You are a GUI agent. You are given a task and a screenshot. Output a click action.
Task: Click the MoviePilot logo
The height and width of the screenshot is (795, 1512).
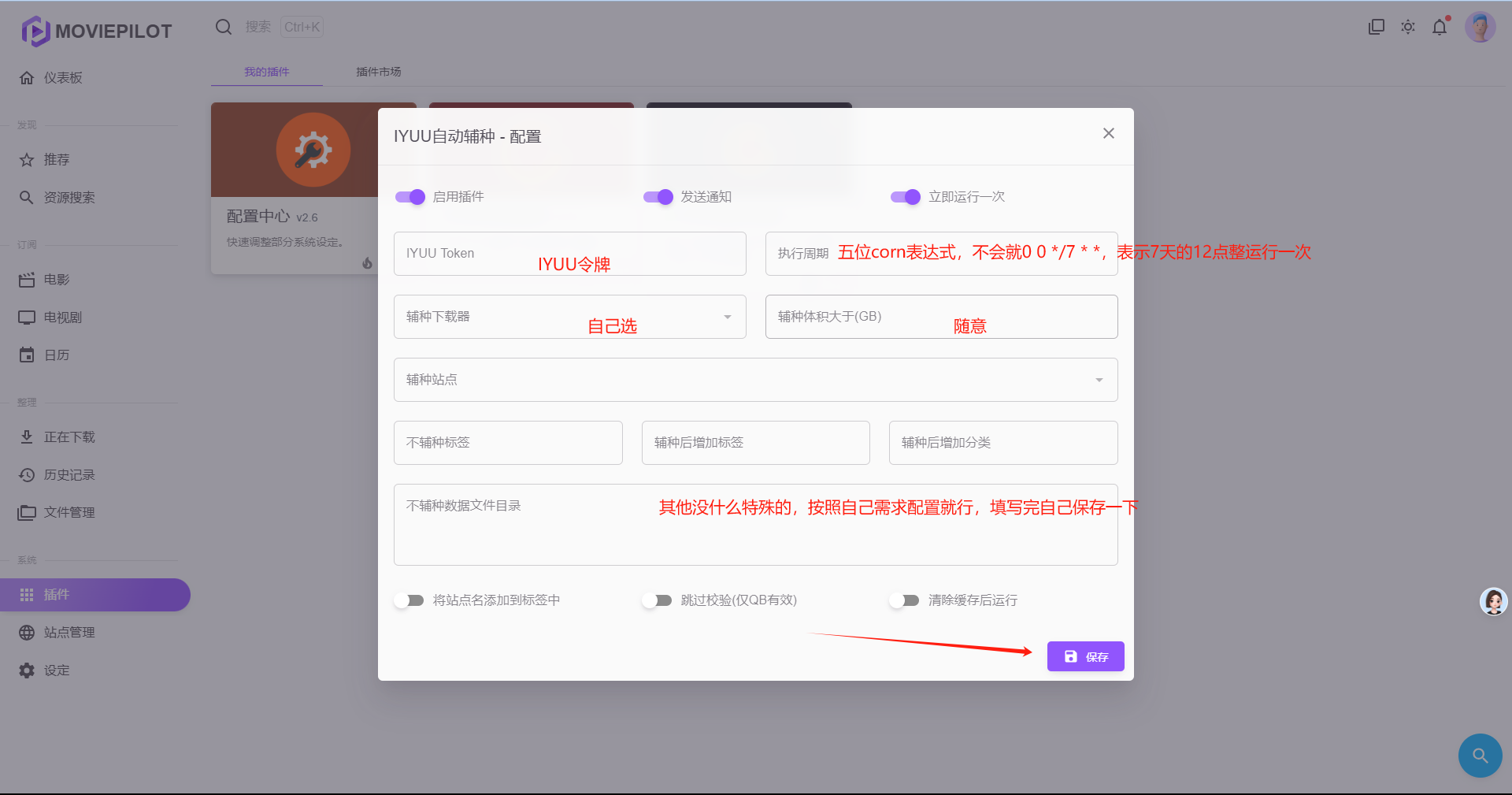(97, 32)
